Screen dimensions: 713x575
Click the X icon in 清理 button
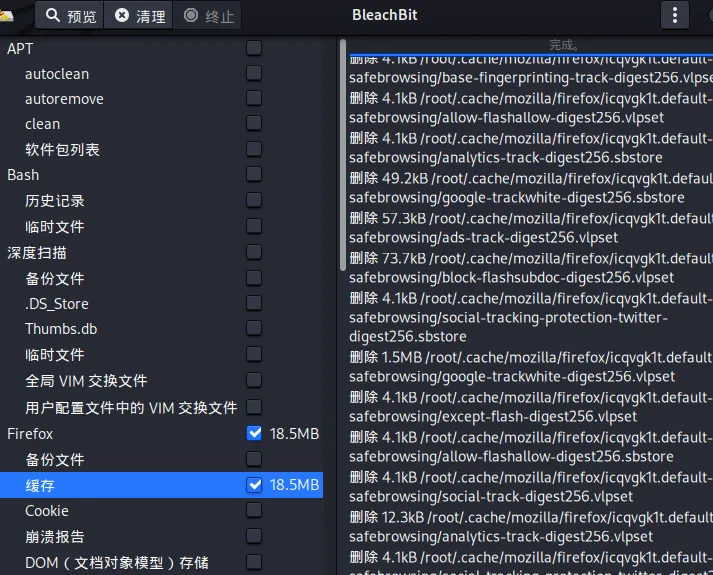pyautogui.click(x=121, y=15)
